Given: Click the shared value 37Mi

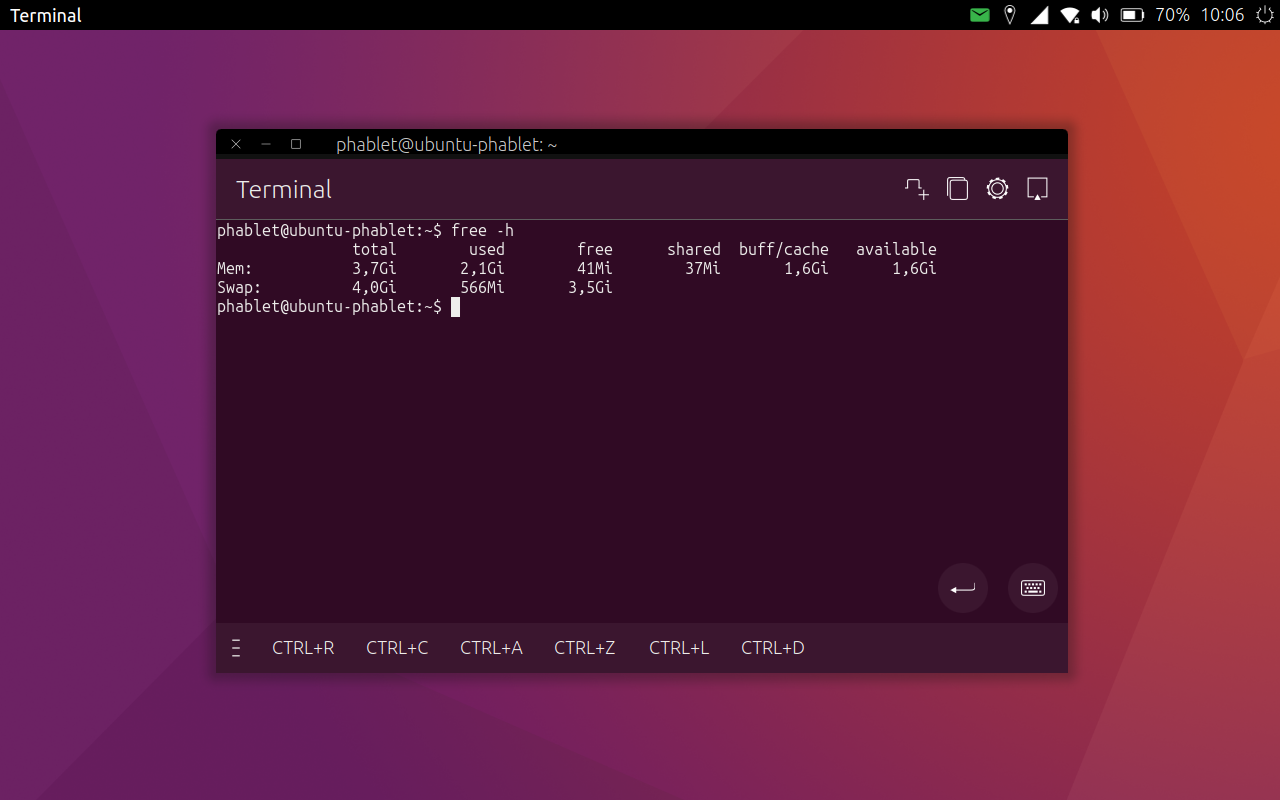Looking at the screenshot, I should (x=703, y=268).
